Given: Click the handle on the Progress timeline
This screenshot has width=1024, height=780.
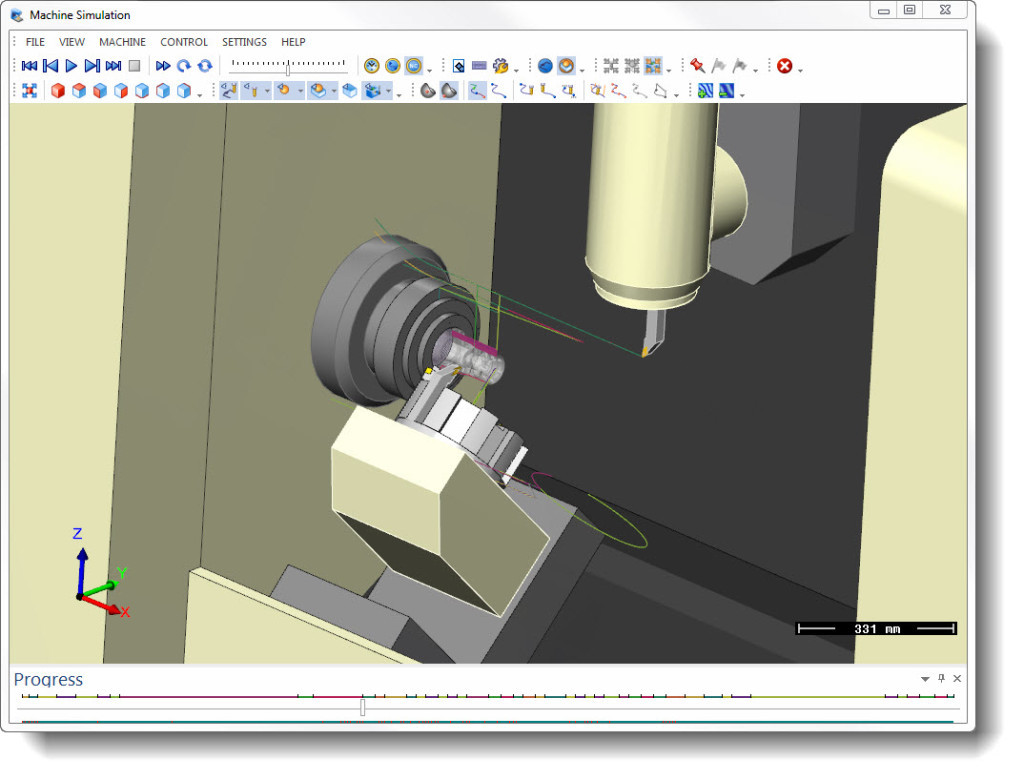Looking at the screenshot, I should (x=362, y=707).
